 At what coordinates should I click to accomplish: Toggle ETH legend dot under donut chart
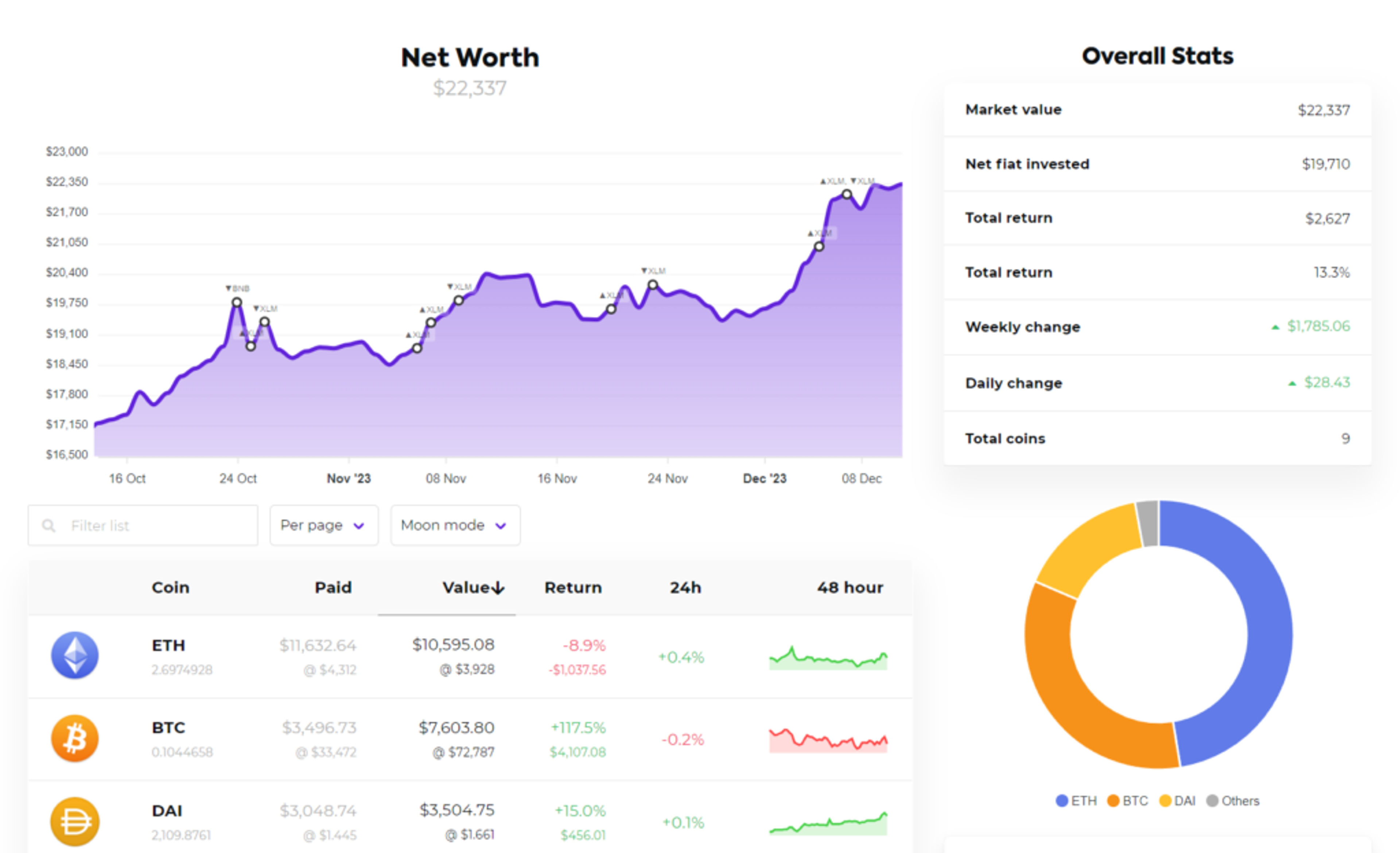tap(1061, 801)
